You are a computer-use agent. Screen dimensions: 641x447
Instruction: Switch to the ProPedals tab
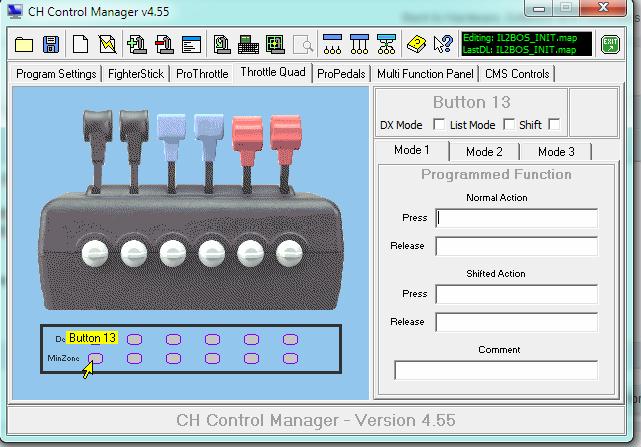[x=341, y=74]
